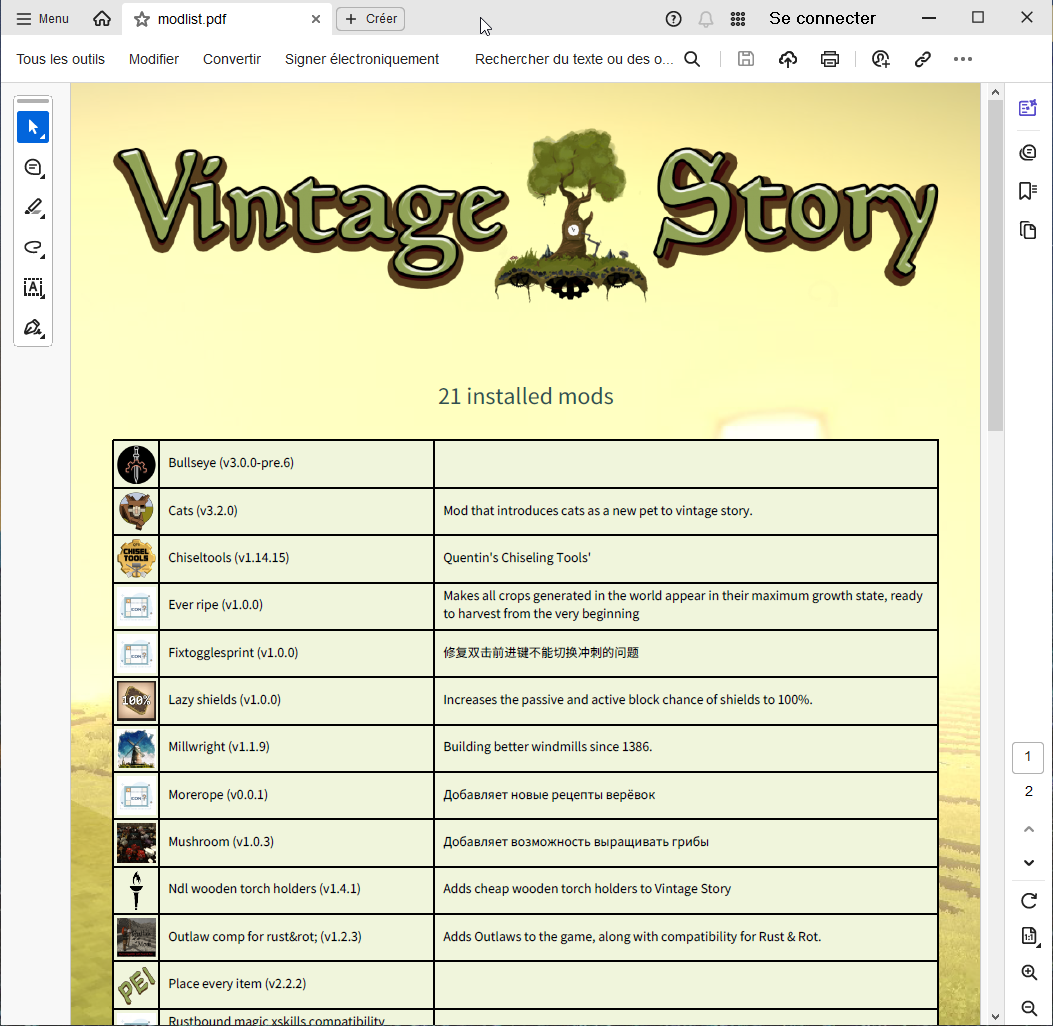
Task: Click 'Quentin's Chiseling Tools' description
Action: 516,558
